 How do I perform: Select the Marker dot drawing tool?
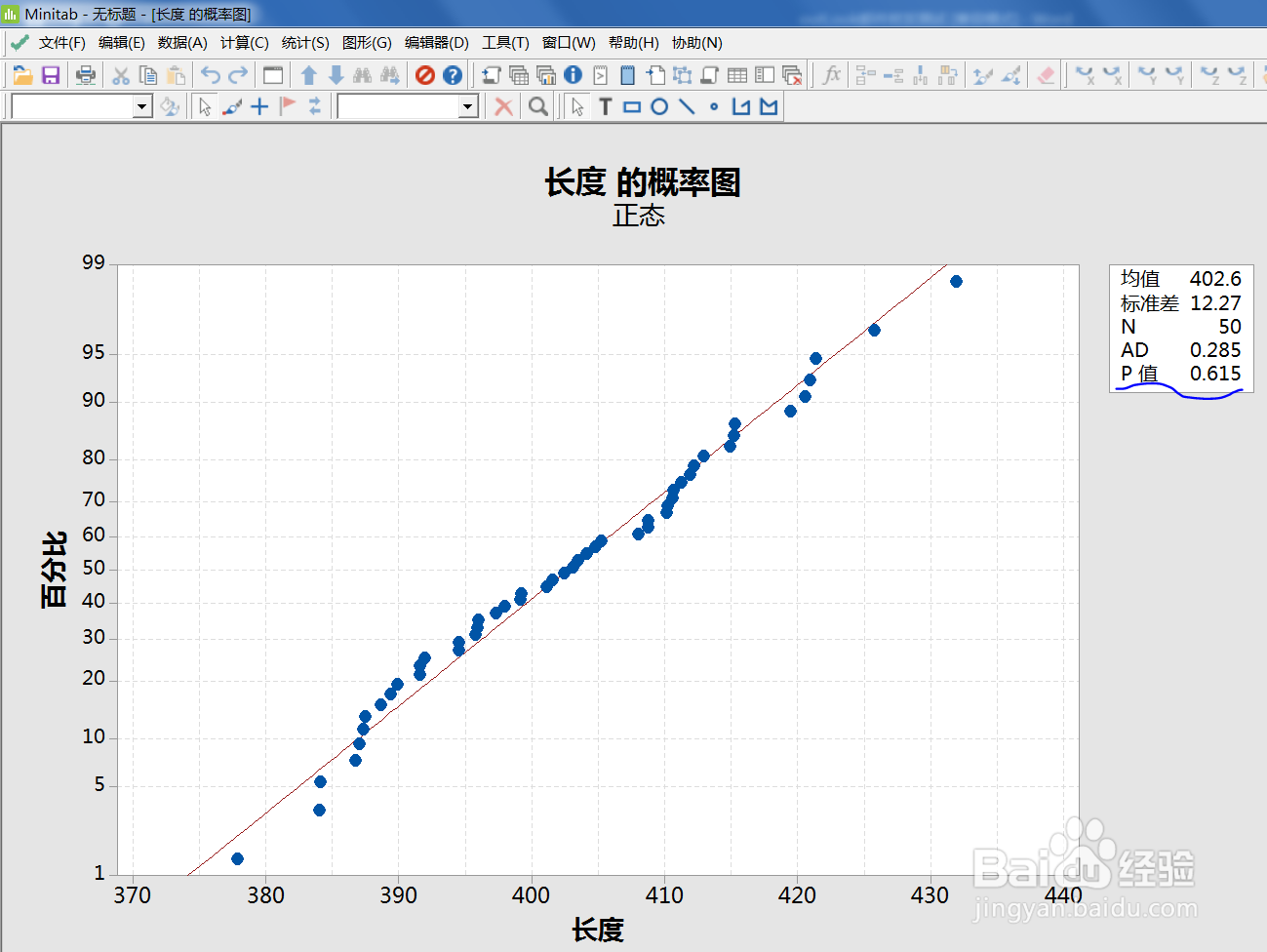pyautogui.click(x=714, y=106)
